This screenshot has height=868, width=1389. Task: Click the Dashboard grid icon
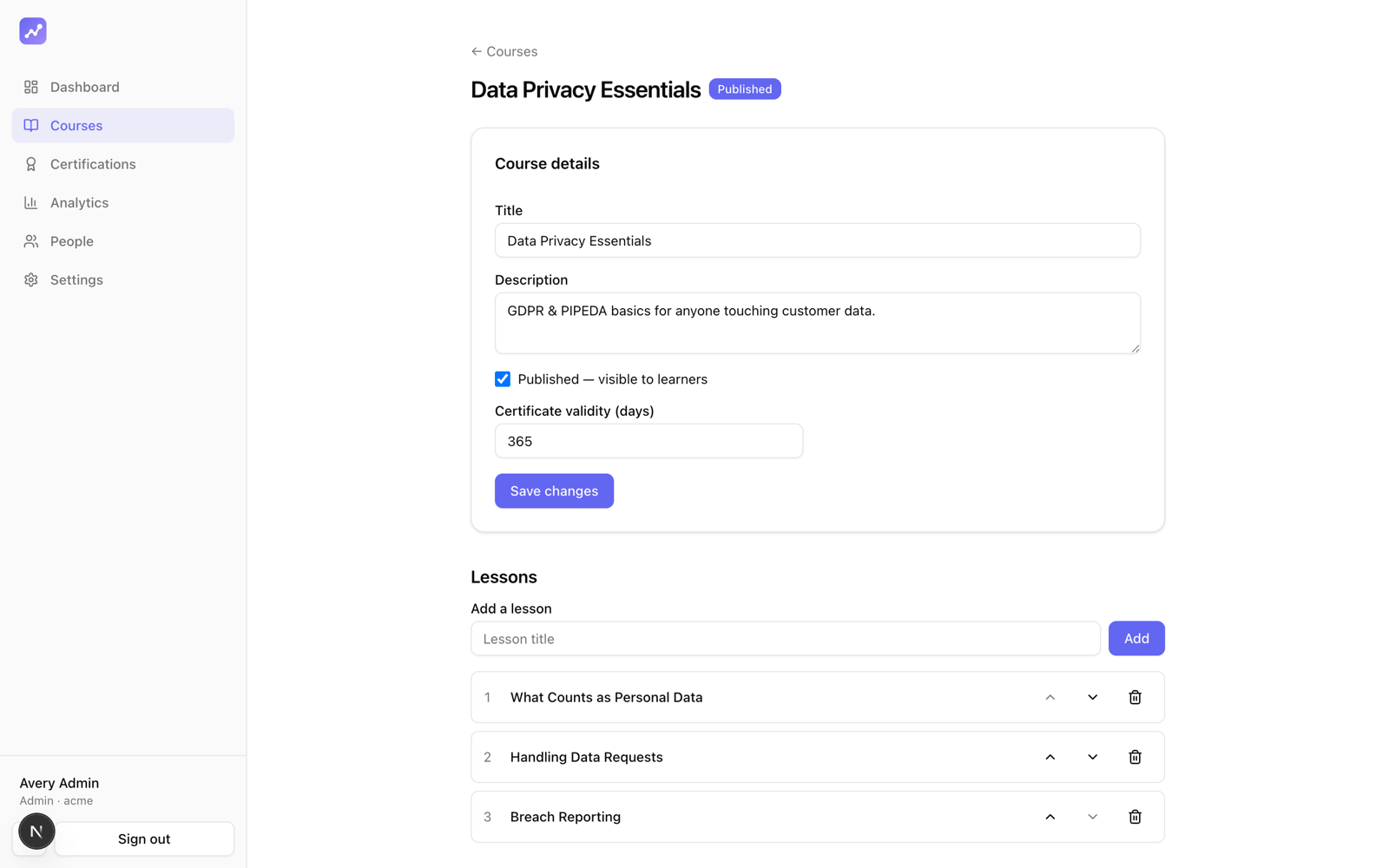(31, 87)
